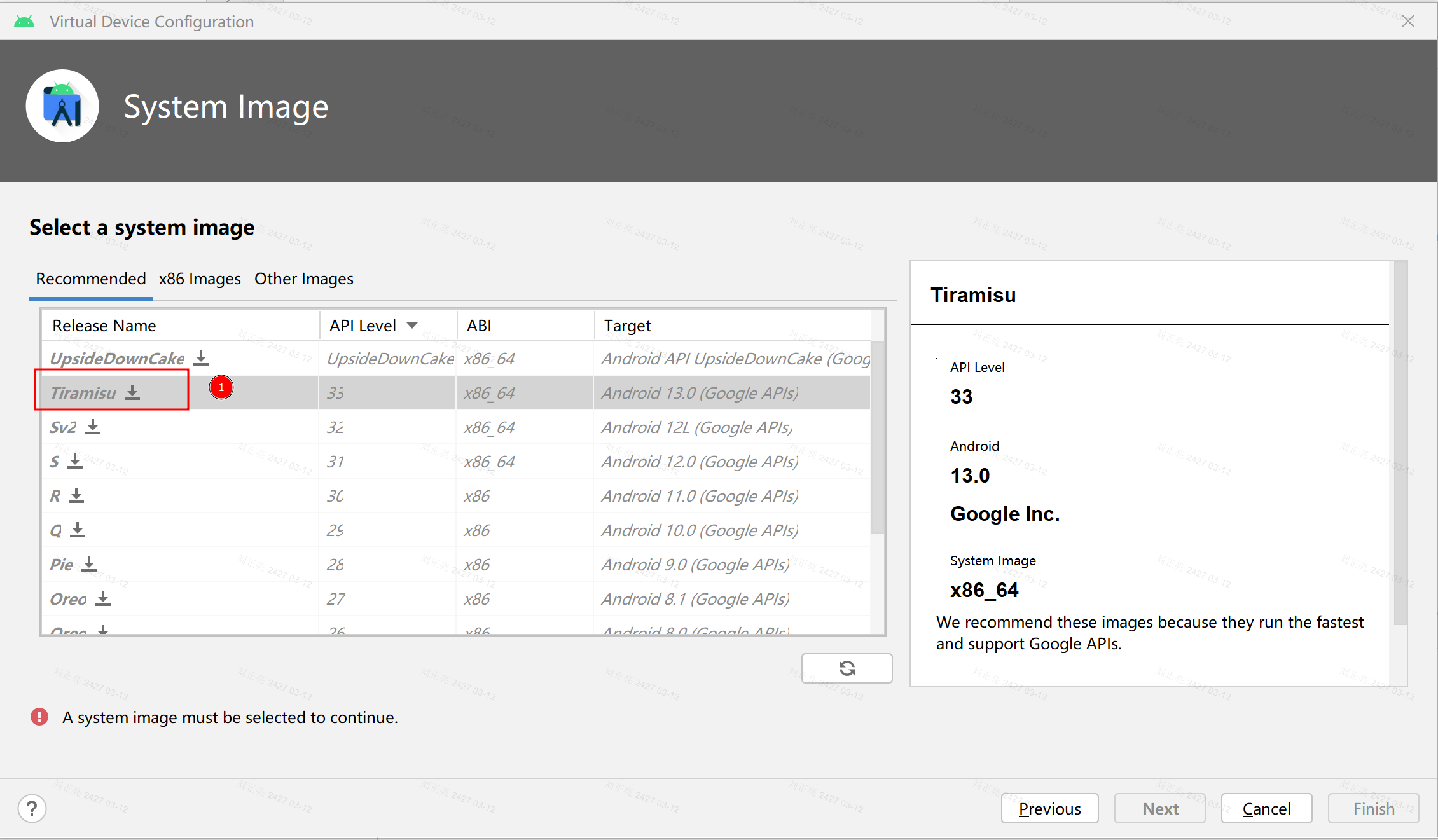Download the R API 30 image
Image resolution: width=1438 pixels, height=840 pixels.
click(76, 495)
